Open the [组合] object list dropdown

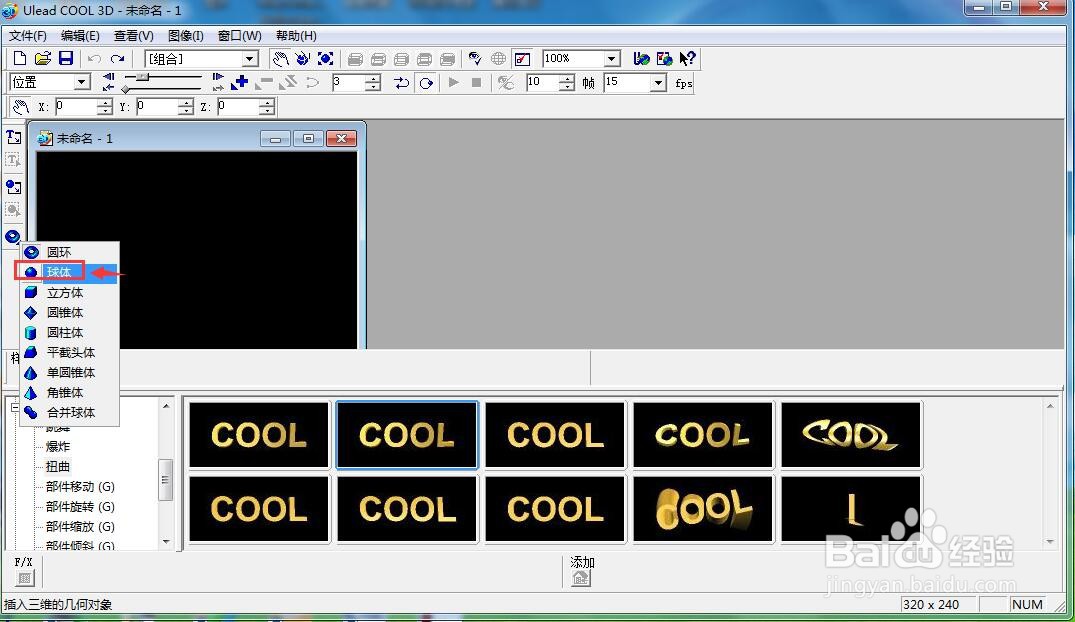click(x=250, y=59)
